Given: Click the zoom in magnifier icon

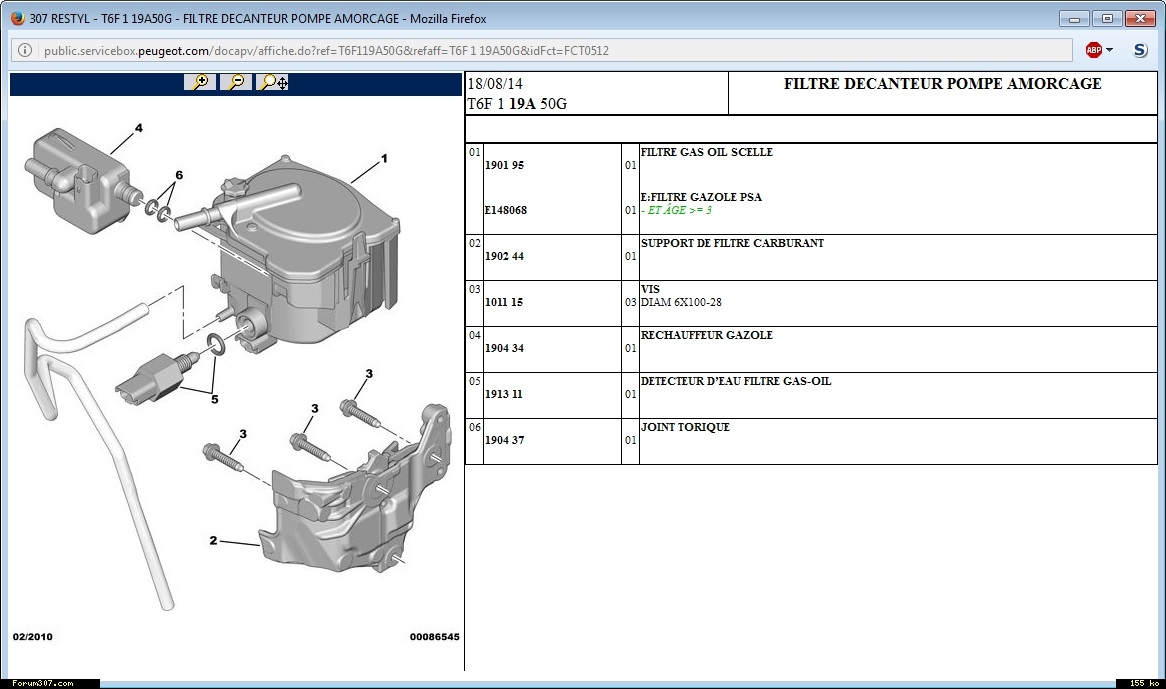Looking at the screenshot, I should click(200, 82).
